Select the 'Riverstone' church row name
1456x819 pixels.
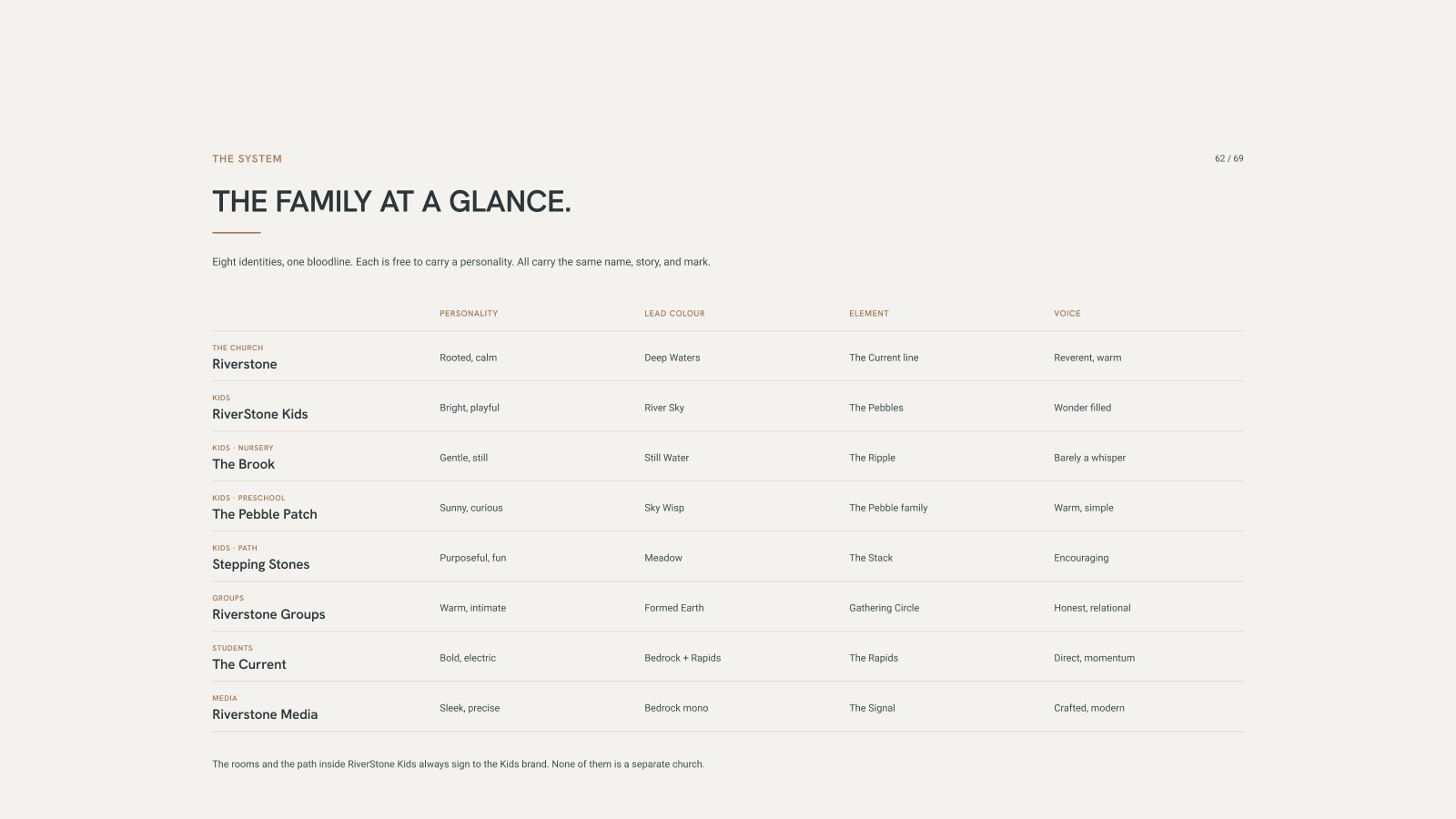[245, 364]
